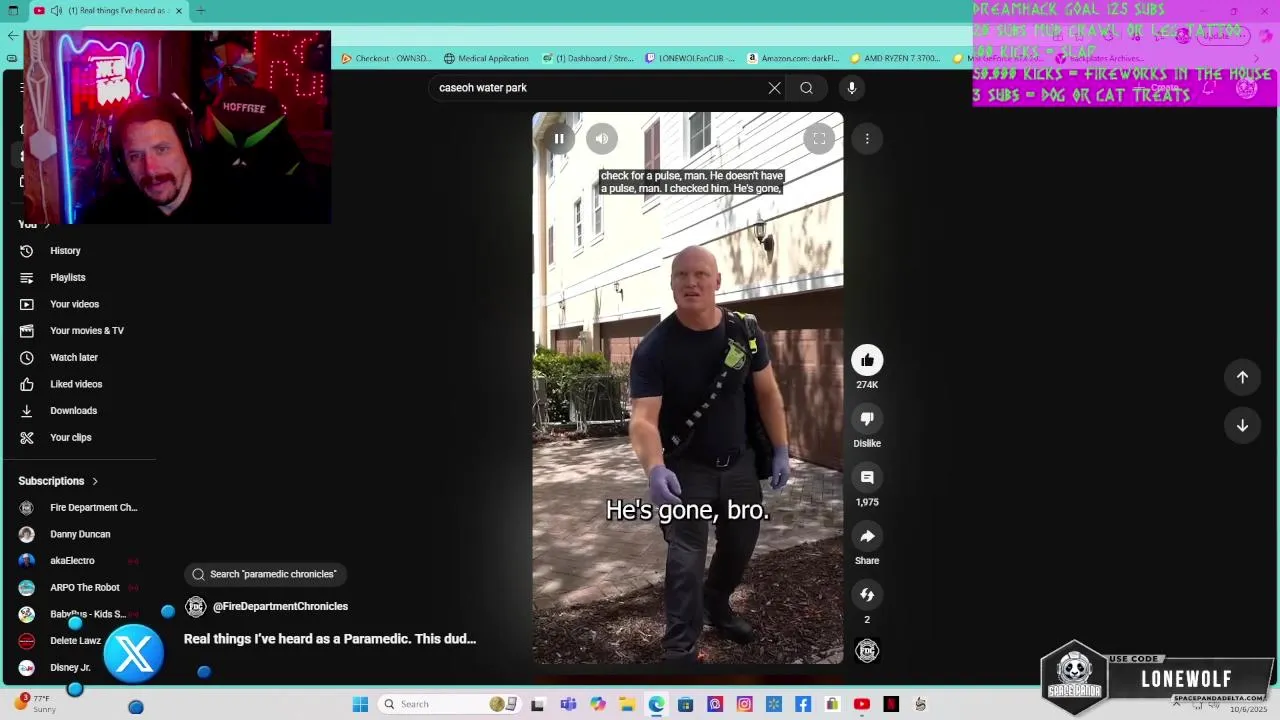
Task: Open the sound source avatar below Remix
Action: (x=867, y=651)
